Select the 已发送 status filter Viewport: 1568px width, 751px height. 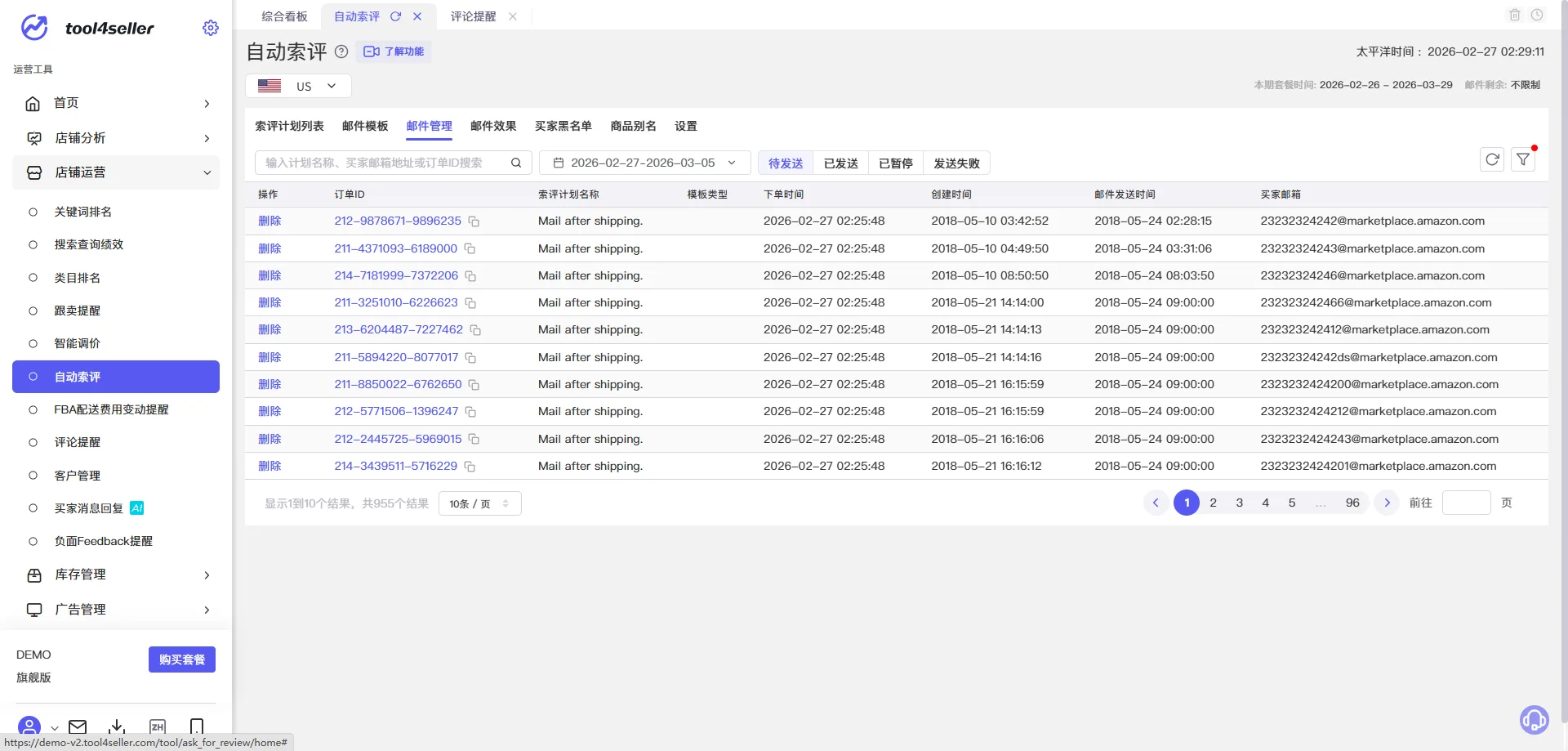pos(841,163)
